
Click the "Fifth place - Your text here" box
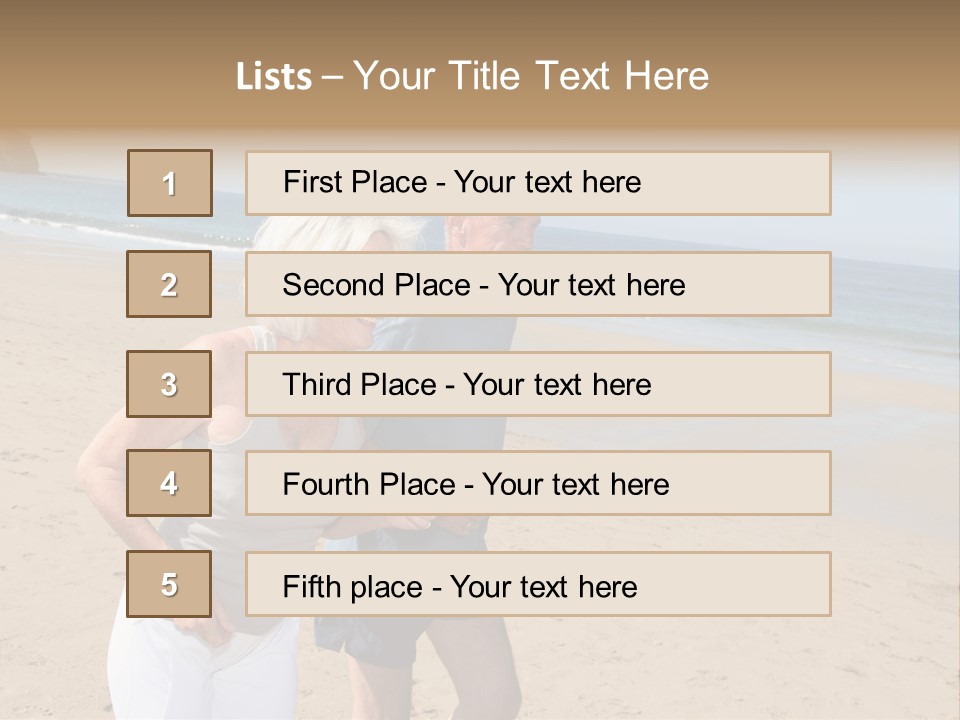[538, 585]
